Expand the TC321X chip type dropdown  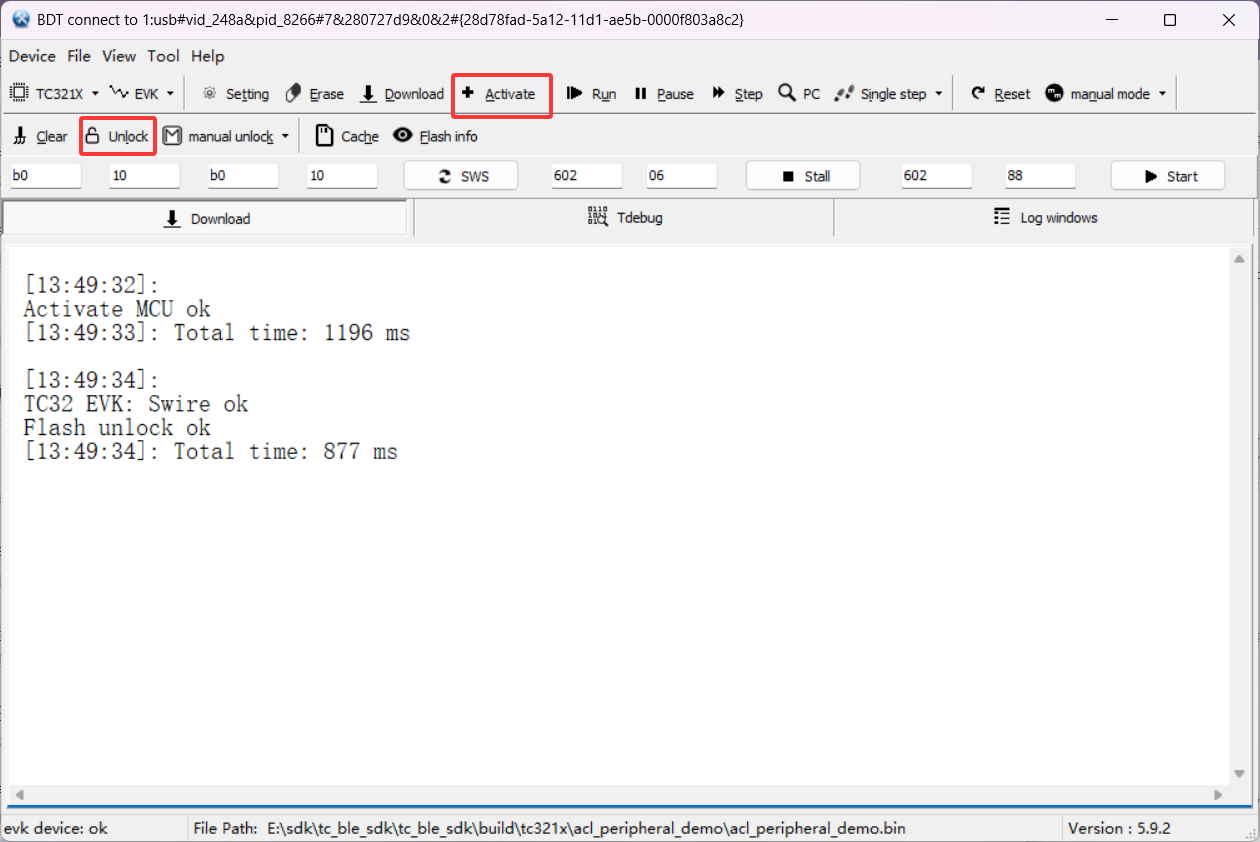click(55, 94)
